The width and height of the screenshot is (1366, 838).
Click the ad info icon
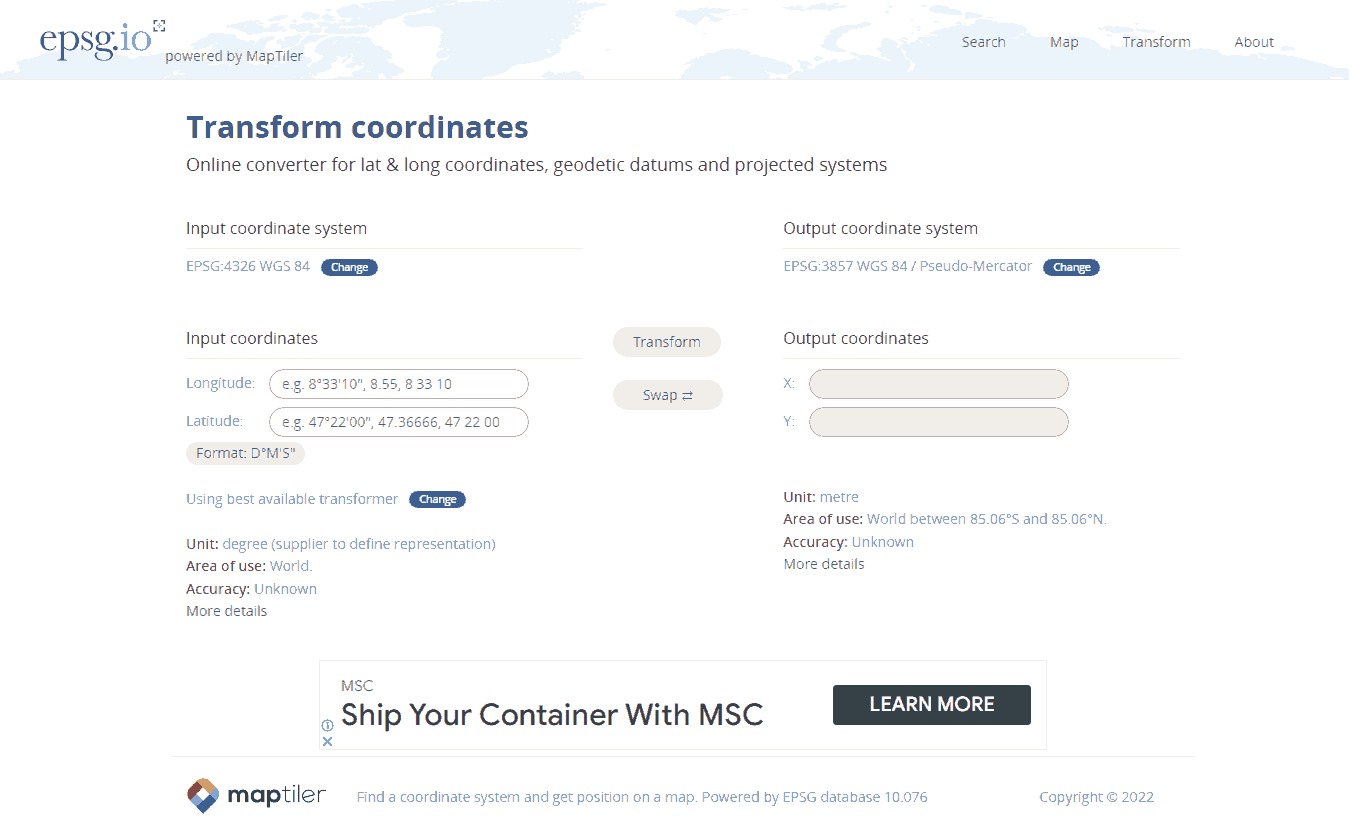327,725
